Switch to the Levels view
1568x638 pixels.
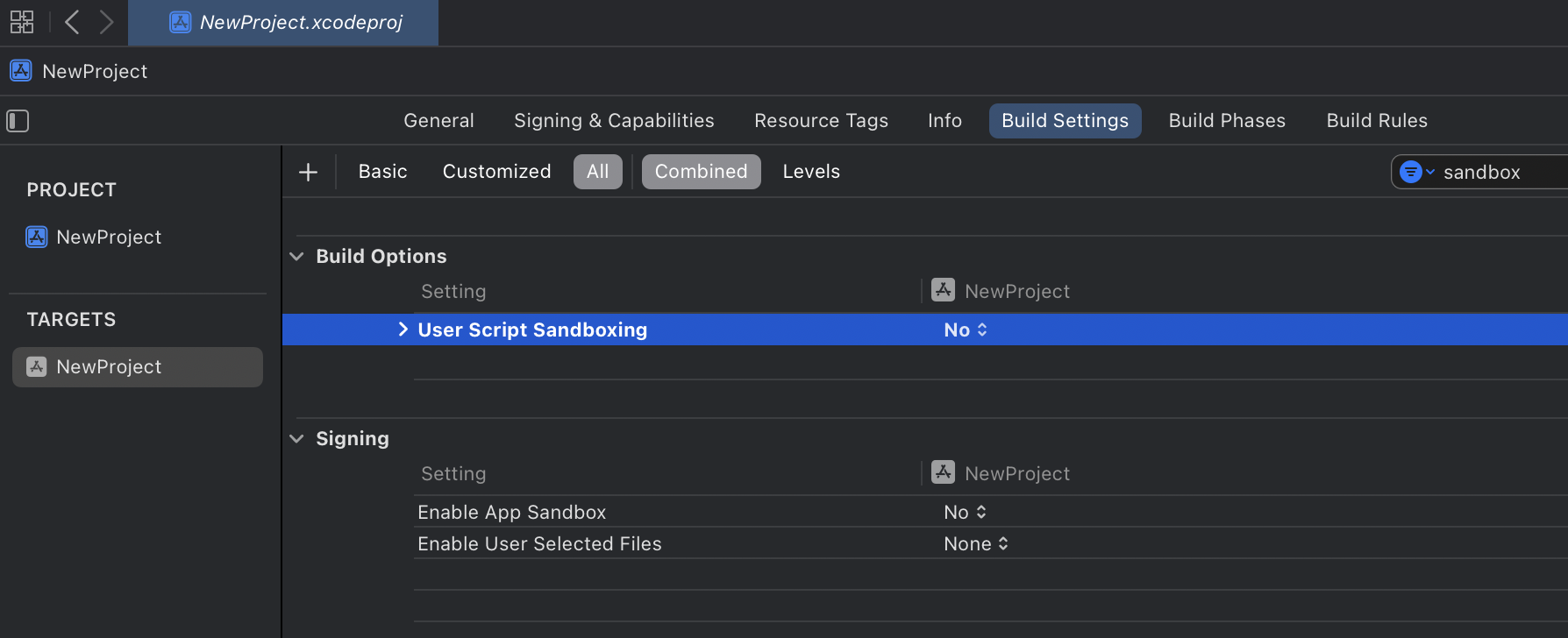pos(811,172)
